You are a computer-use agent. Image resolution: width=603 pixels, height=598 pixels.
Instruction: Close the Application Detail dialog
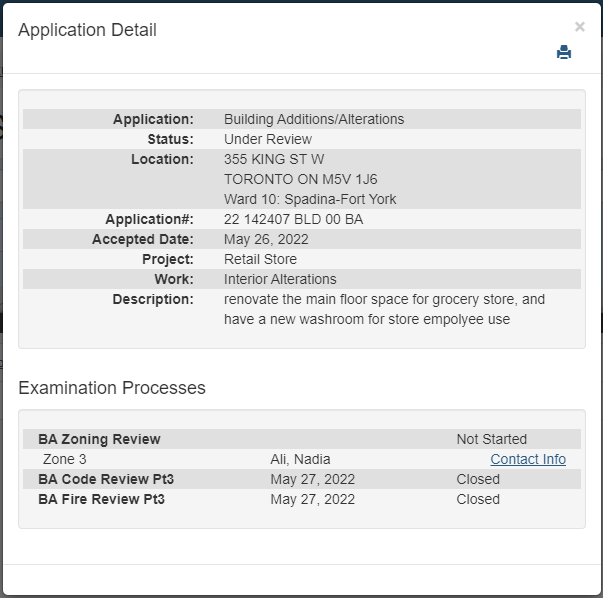[x=580, y=27]
